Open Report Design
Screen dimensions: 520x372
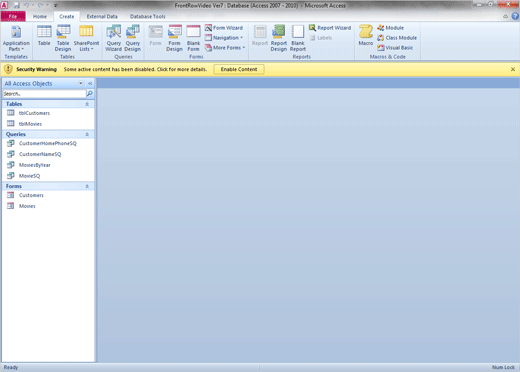(279, 38)
